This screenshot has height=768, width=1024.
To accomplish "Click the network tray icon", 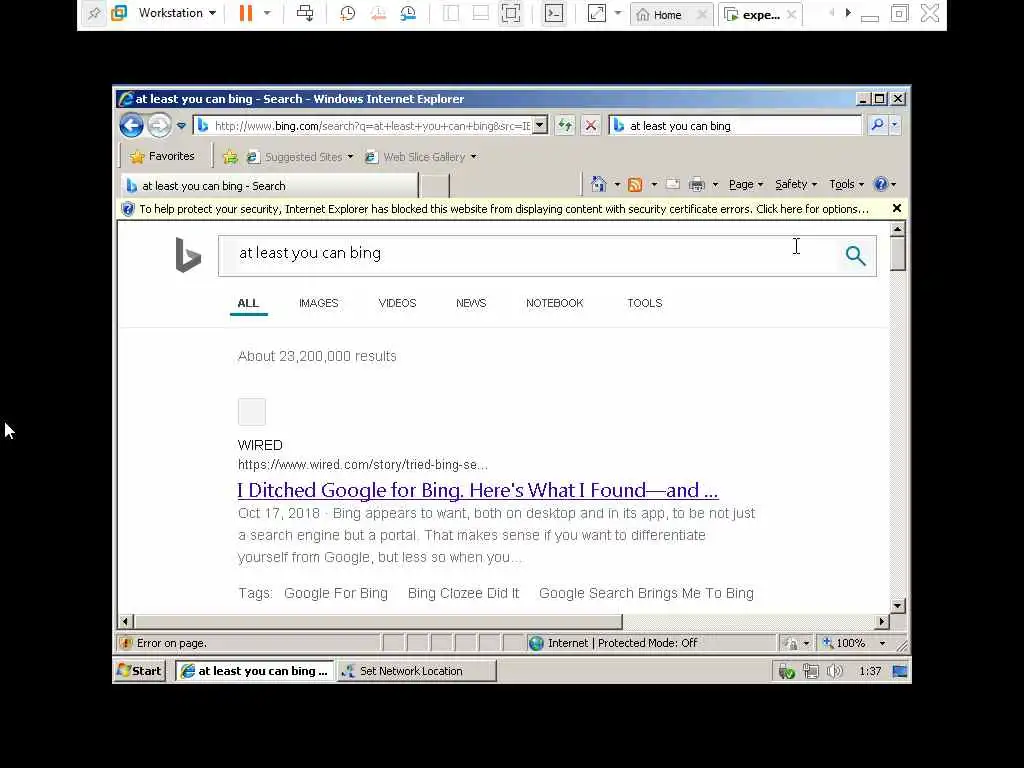I will click(811, 671).
